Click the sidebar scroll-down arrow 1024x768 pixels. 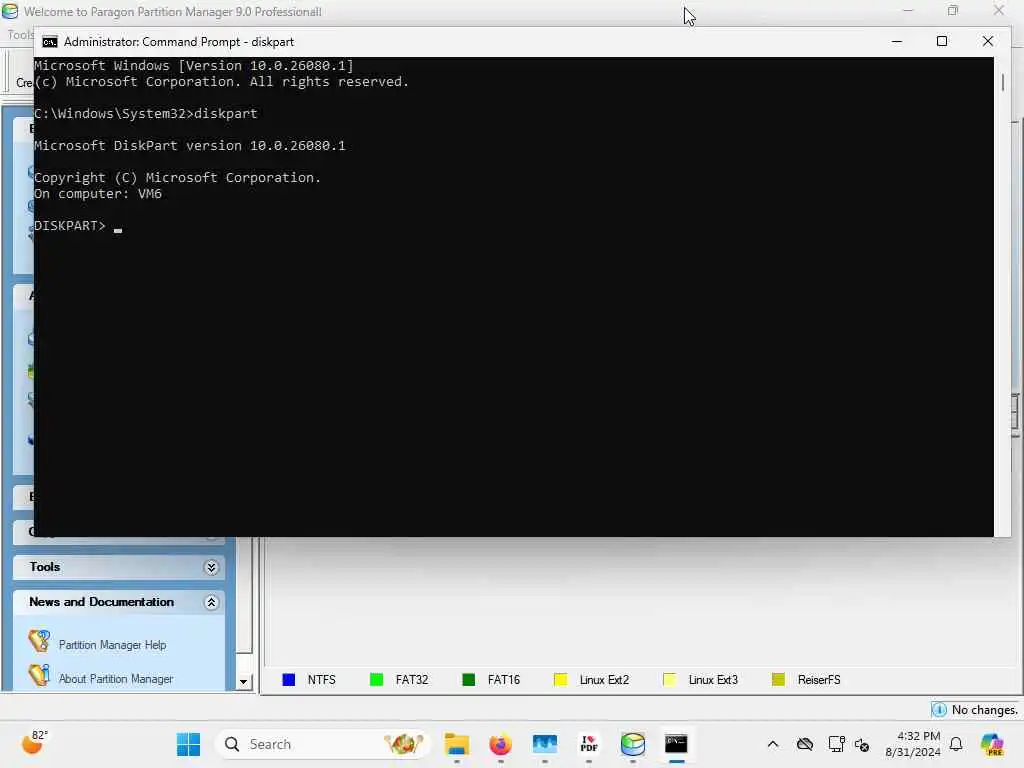244,681
